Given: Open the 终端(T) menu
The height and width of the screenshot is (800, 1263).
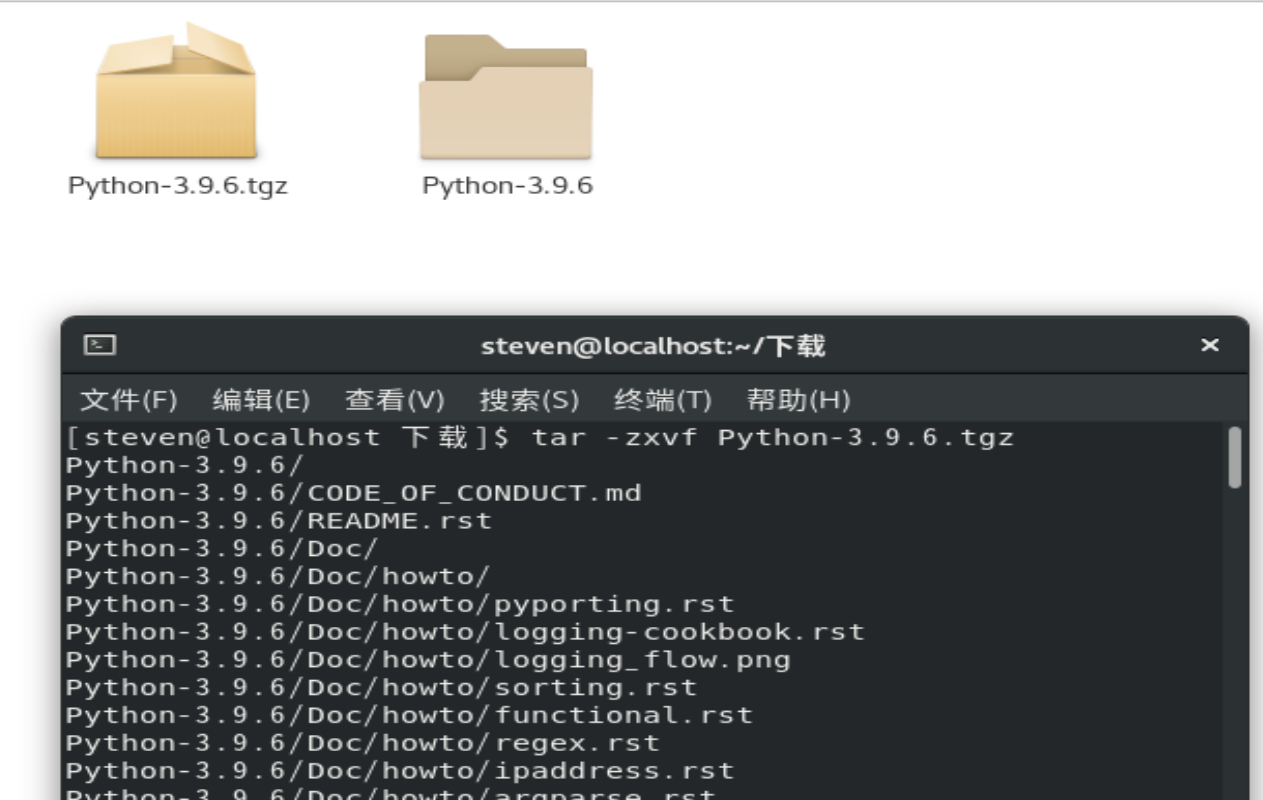Looking at the screenshot, I should point(662,401).
